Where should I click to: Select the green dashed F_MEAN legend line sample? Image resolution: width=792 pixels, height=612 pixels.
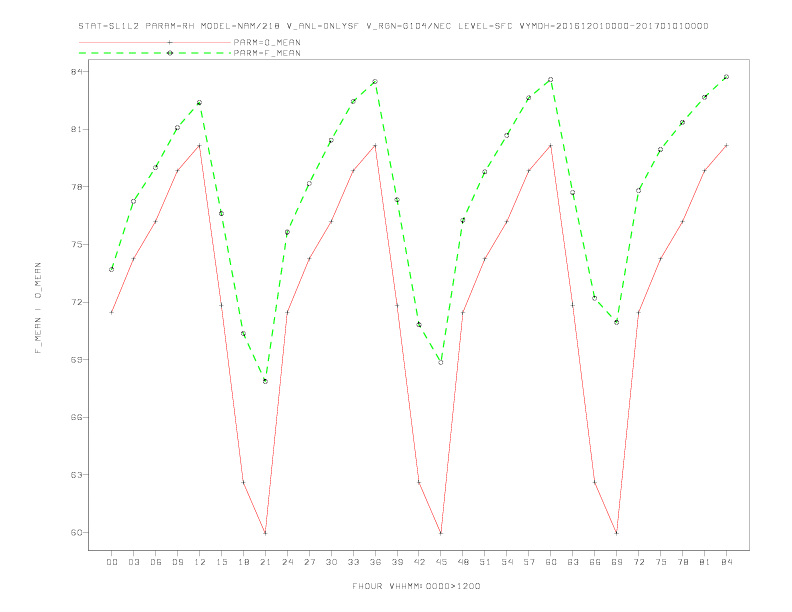click(x=155, y=53)
